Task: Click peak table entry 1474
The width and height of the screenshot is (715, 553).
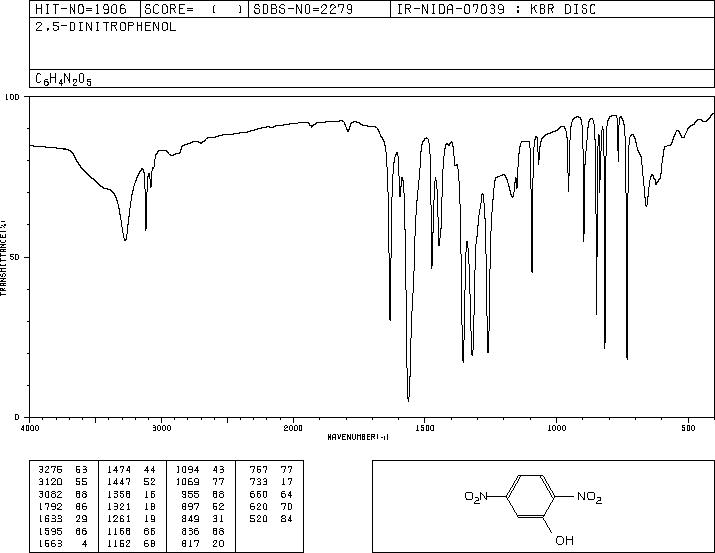Action: pyautogui.click(x=119, y=470)
